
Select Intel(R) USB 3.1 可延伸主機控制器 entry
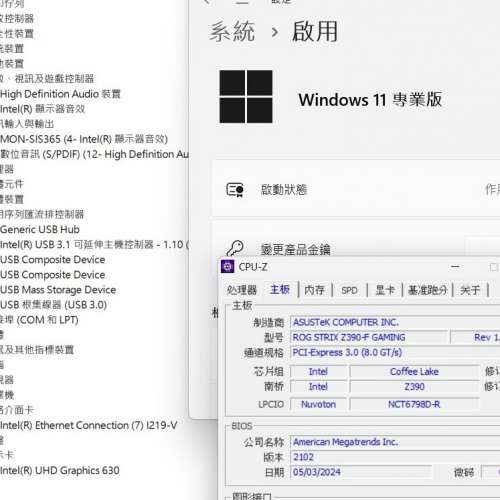[x=94, y=245]
